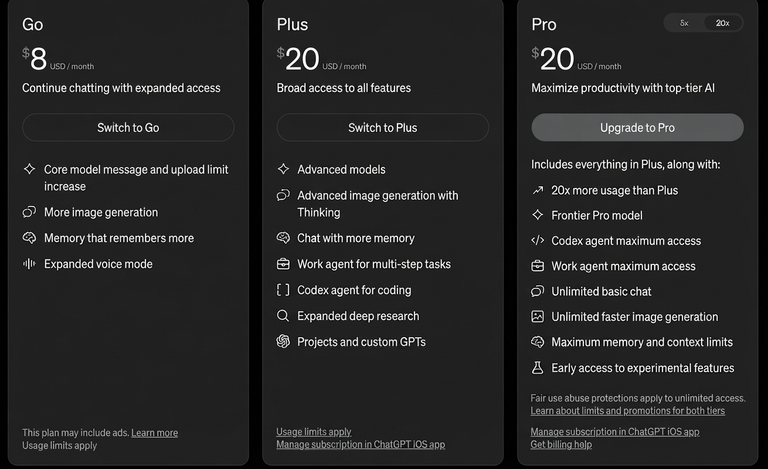Click the 'Expanded deep research' feature text
The width and height of the screenshot is (768, 469).
pyautogui.click(x=358, y=316)
